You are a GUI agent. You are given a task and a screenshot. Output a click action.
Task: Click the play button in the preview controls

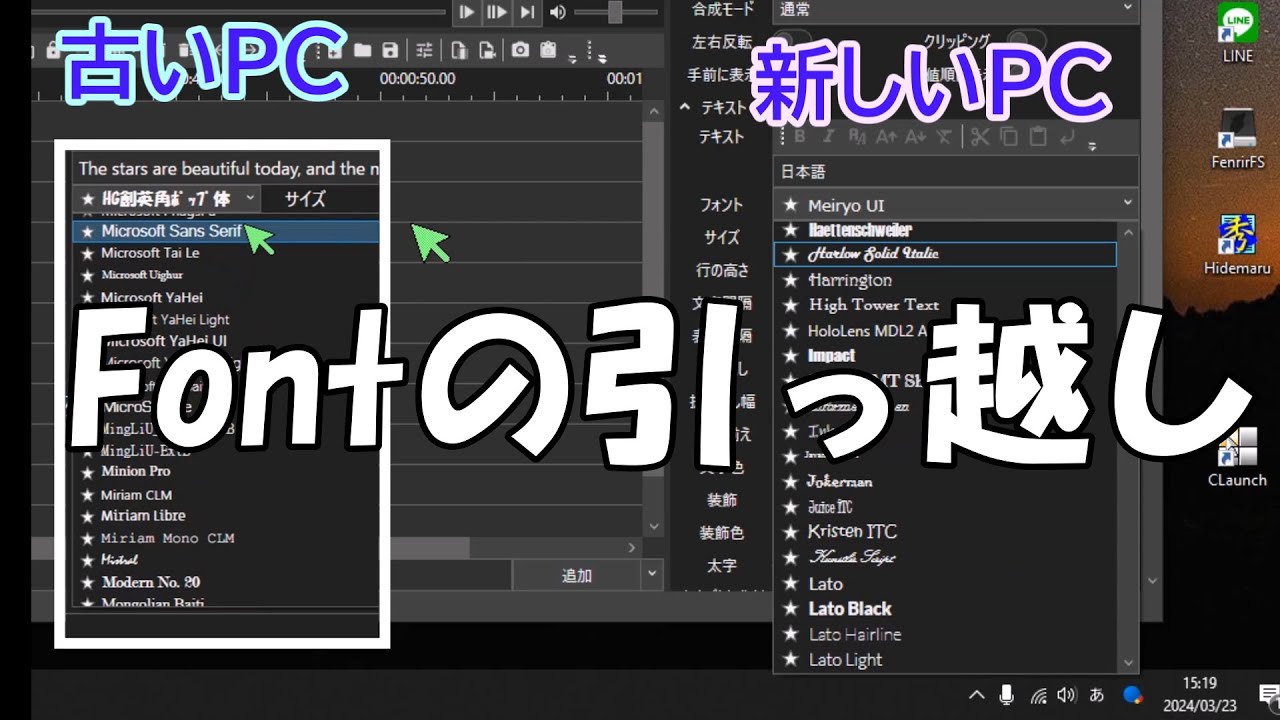click(x=466, y=12)
